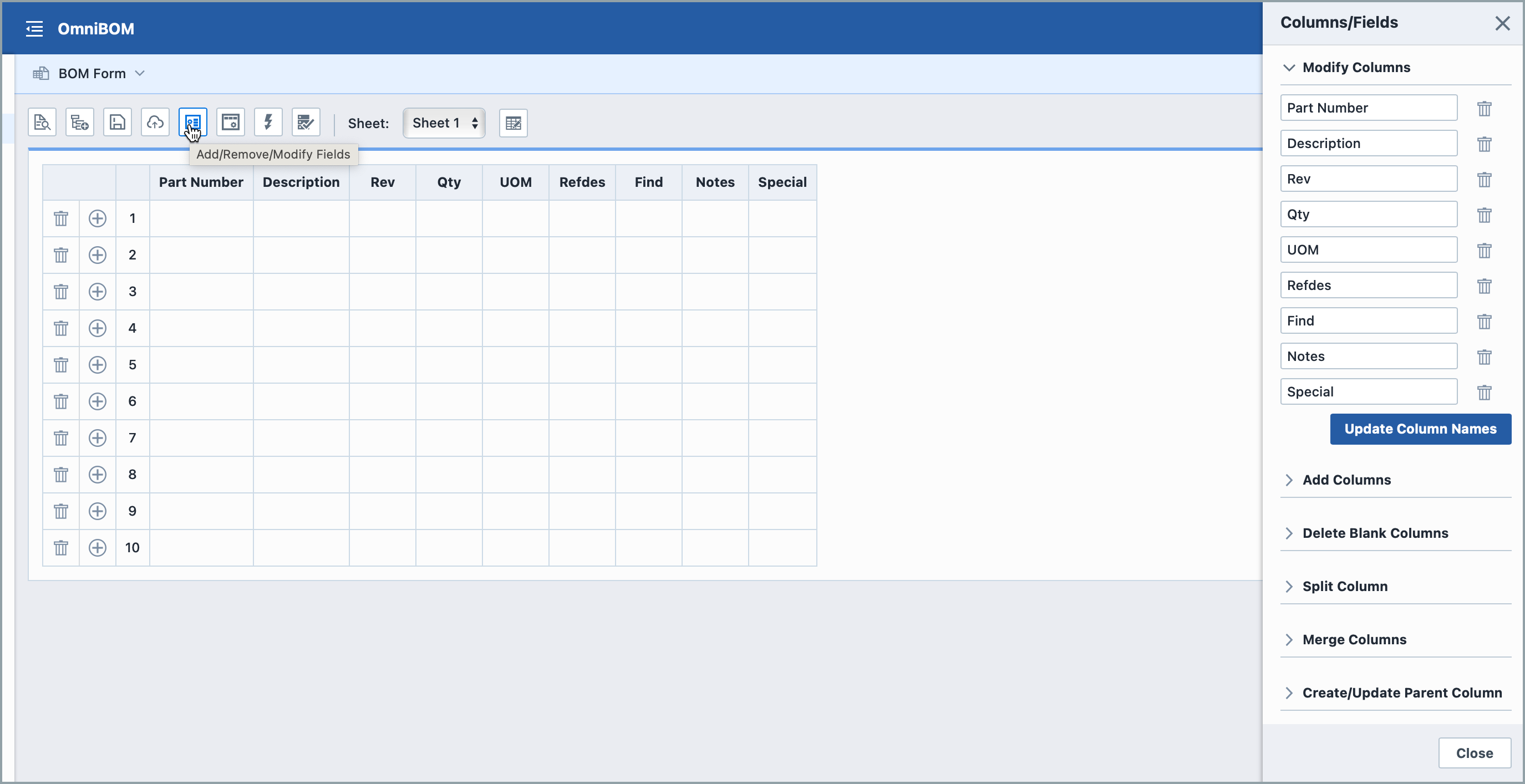
Task: Click the window settings toolbar icon
Action: coord(230,123)
